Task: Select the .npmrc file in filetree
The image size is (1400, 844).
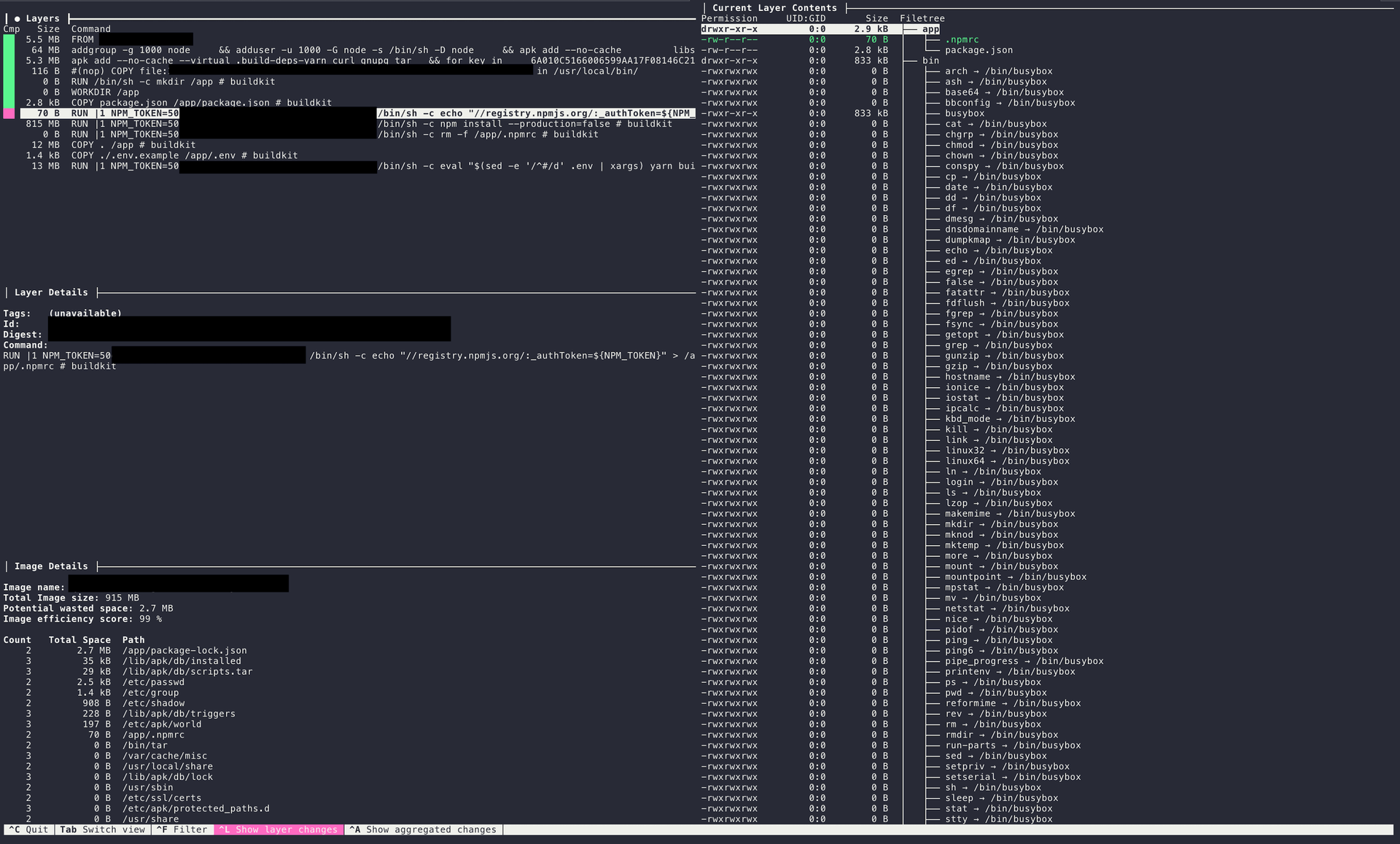Action: pyautogui.click(x=961, y=39)
